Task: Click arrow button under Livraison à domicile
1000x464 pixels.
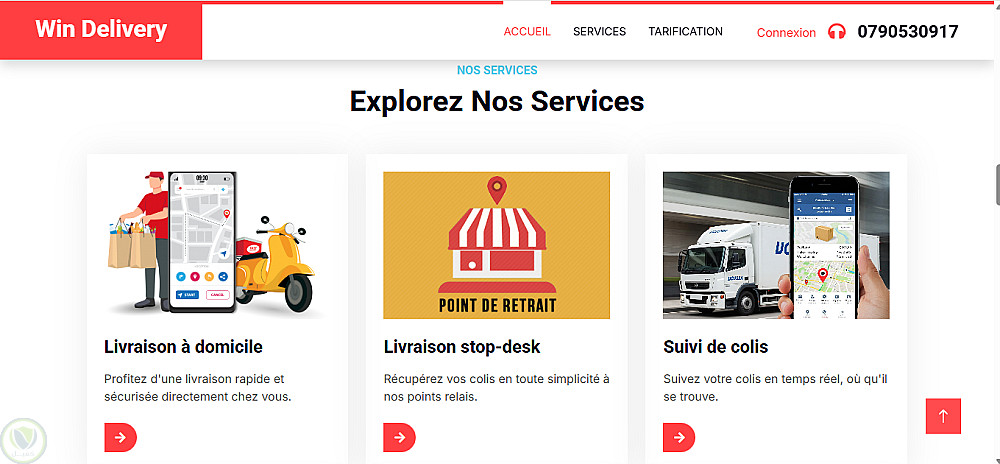Action: tap(121, 437)
